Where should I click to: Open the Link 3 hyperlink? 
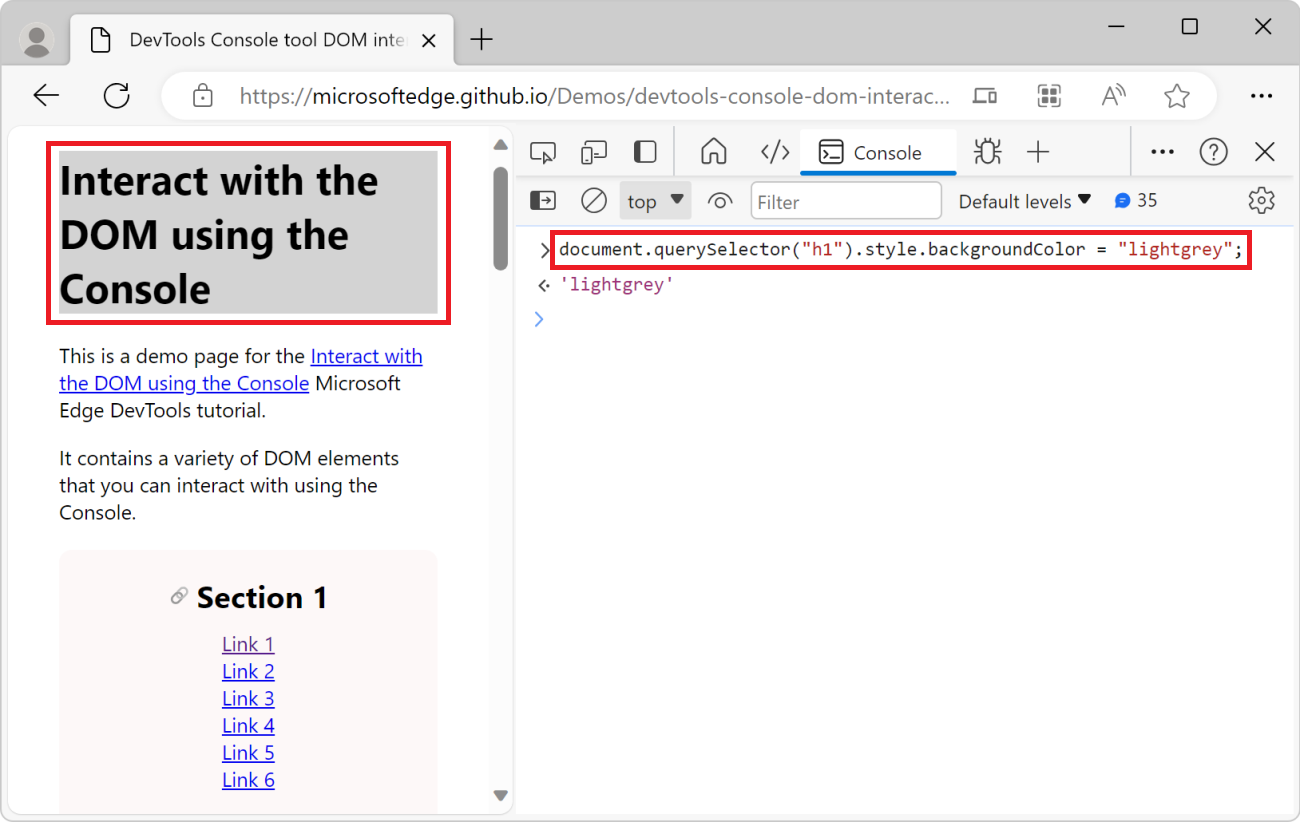[x=248, y=697]
